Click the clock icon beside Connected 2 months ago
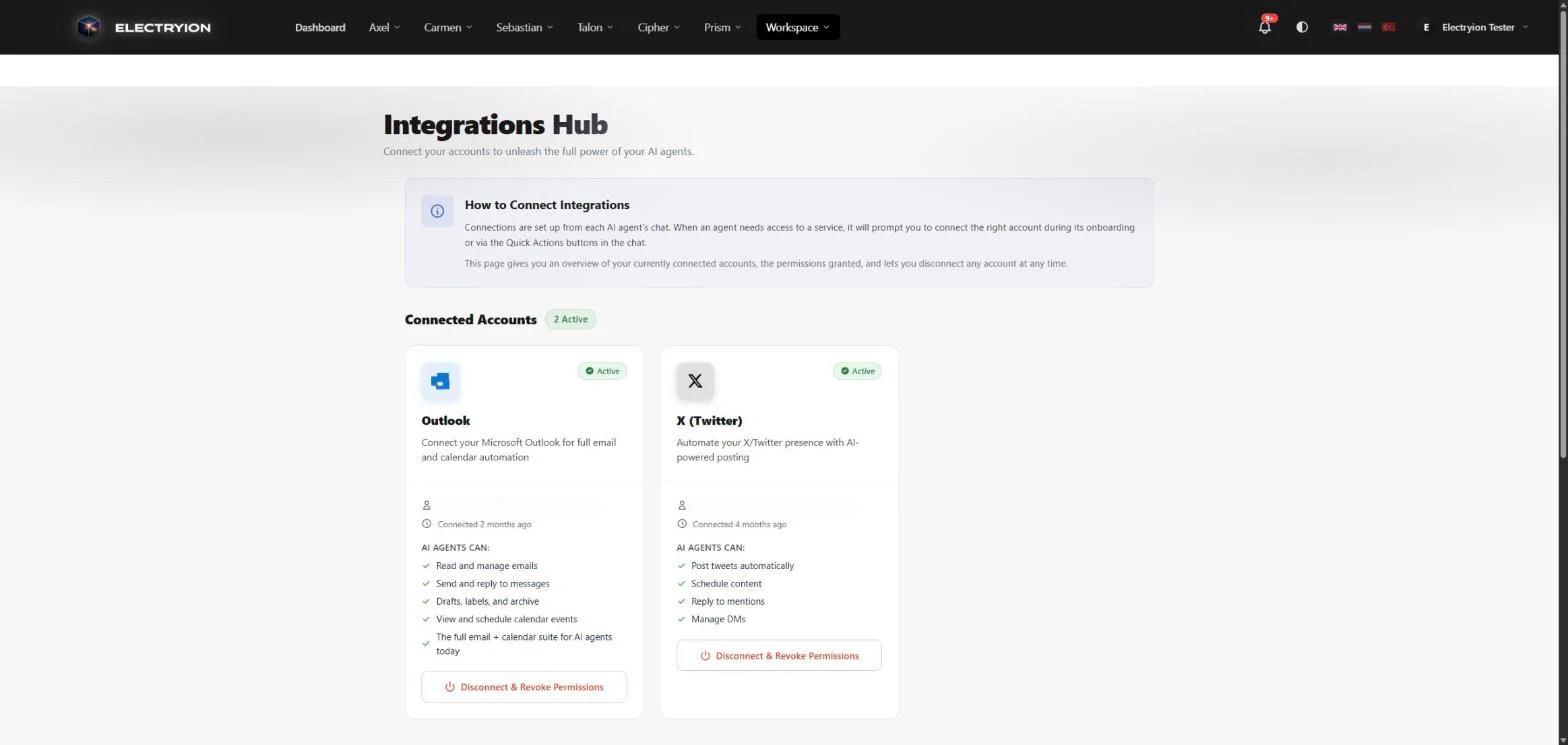This screenshot has height=745, width=1568. [x=426, y=524]
